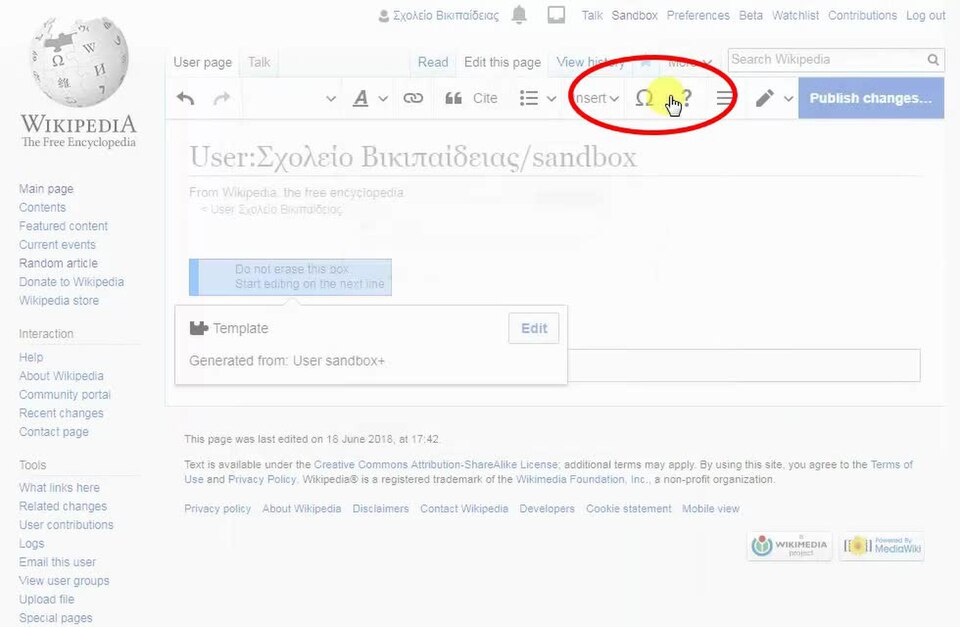Click the bulleted list icon

click(x=529, y=98)
